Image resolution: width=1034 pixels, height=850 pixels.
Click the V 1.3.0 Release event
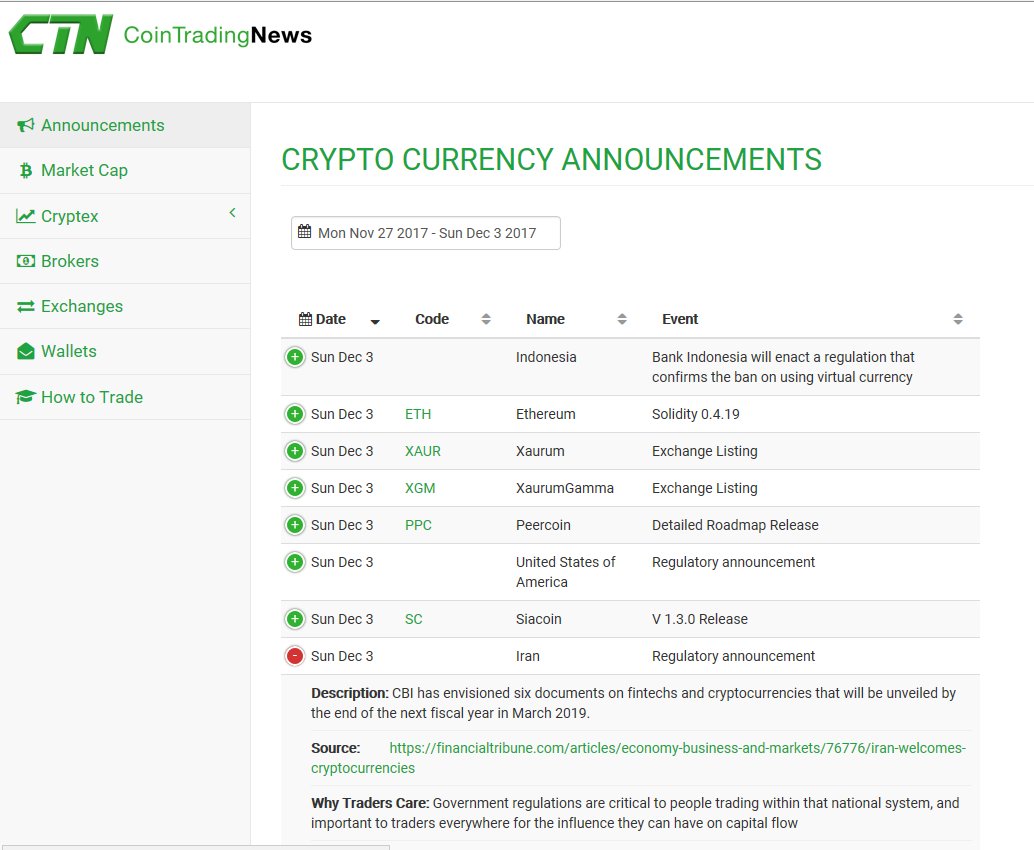(700, 619)
